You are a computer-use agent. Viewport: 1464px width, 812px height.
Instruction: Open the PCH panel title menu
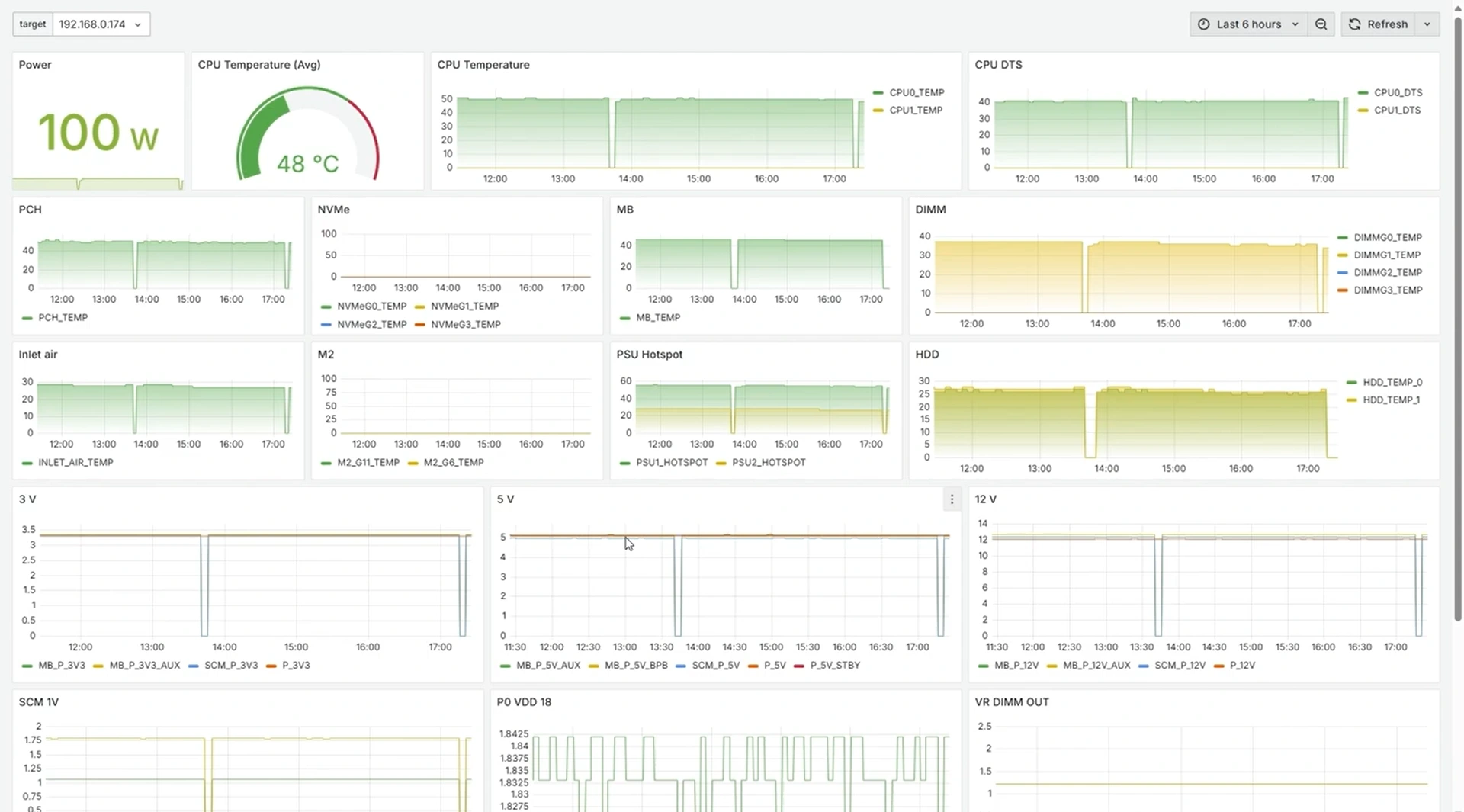pos(30,210)
